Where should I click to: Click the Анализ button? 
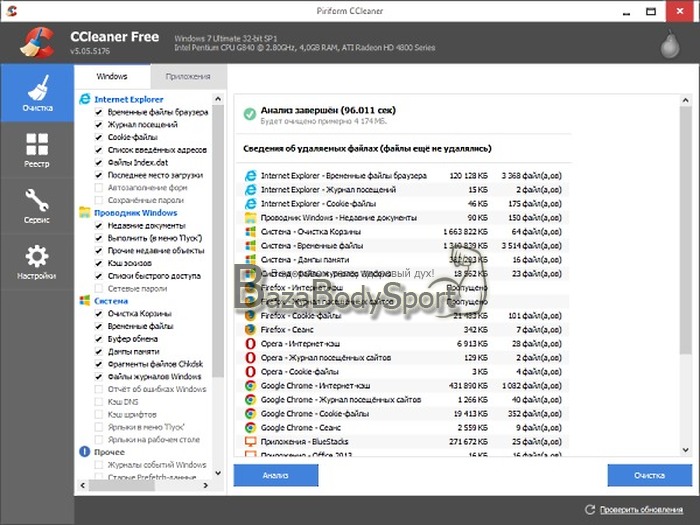[276, 475]
